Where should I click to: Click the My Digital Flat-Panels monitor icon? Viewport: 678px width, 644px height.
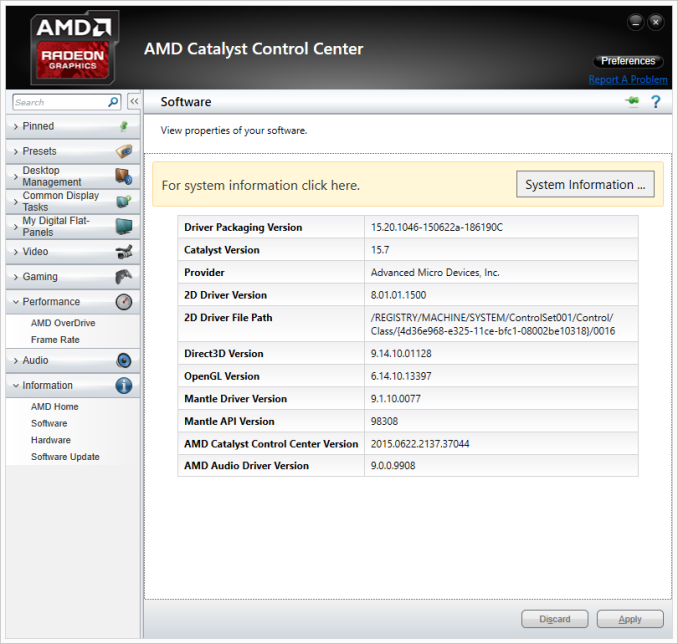click(124, 226)
